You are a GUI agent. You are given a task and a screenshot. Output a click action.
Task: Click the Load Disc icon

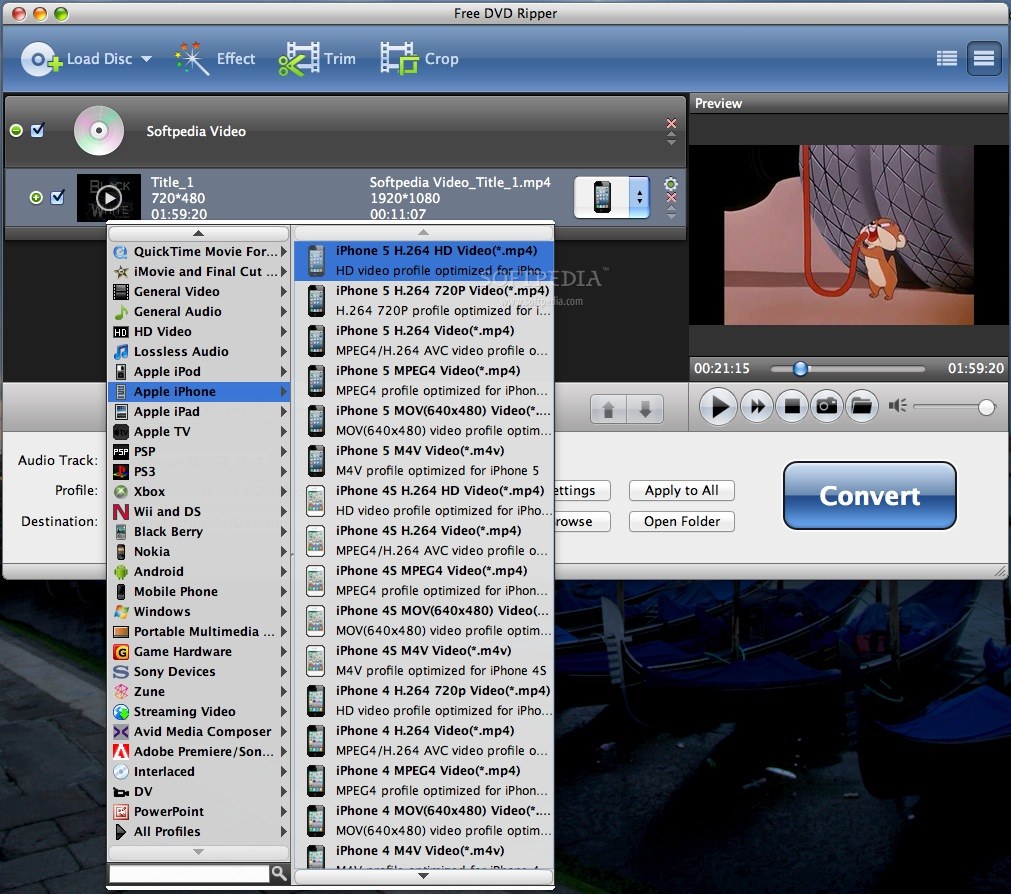(41, 59)
